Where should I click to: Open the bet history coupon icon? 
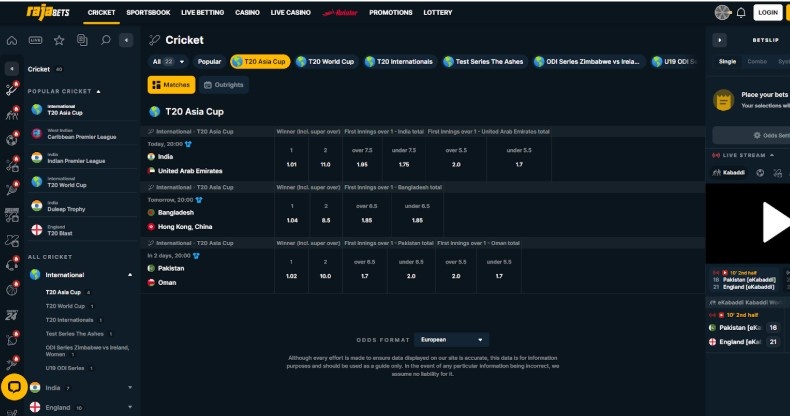[x=82, y=40]
